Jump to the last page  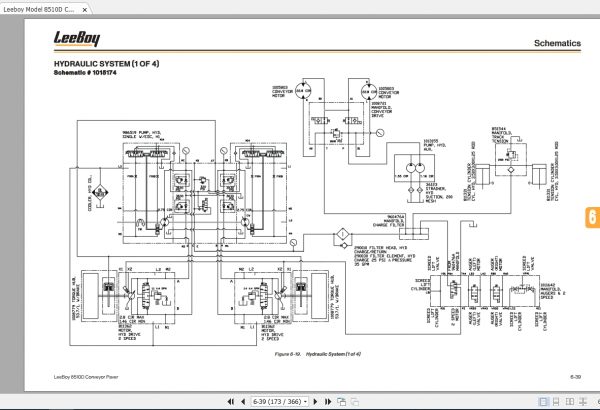[328, 402]
